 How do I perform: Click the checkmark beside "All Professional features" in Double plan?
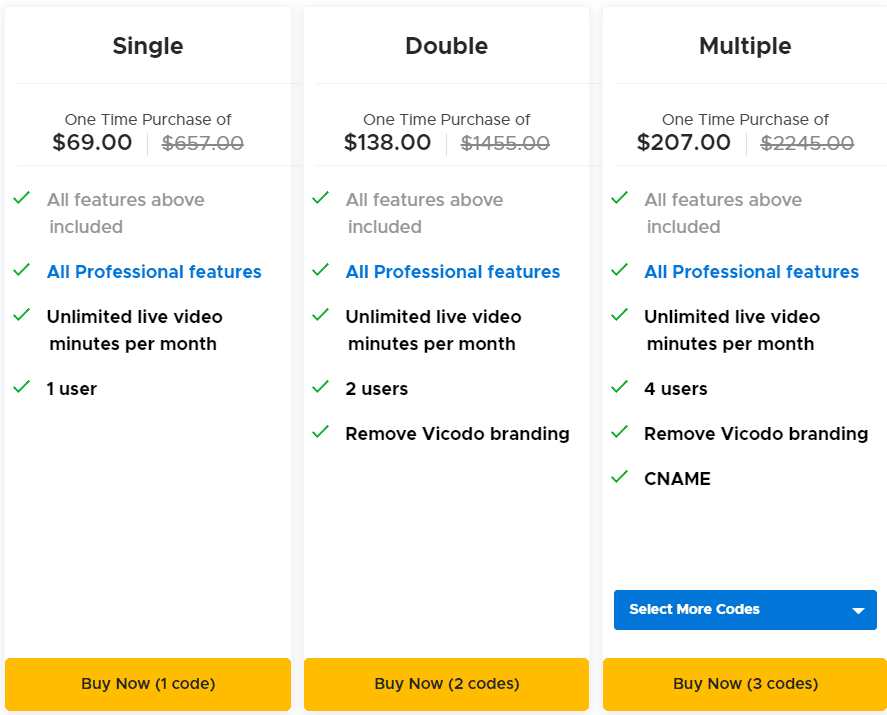[x=320, y=272]
